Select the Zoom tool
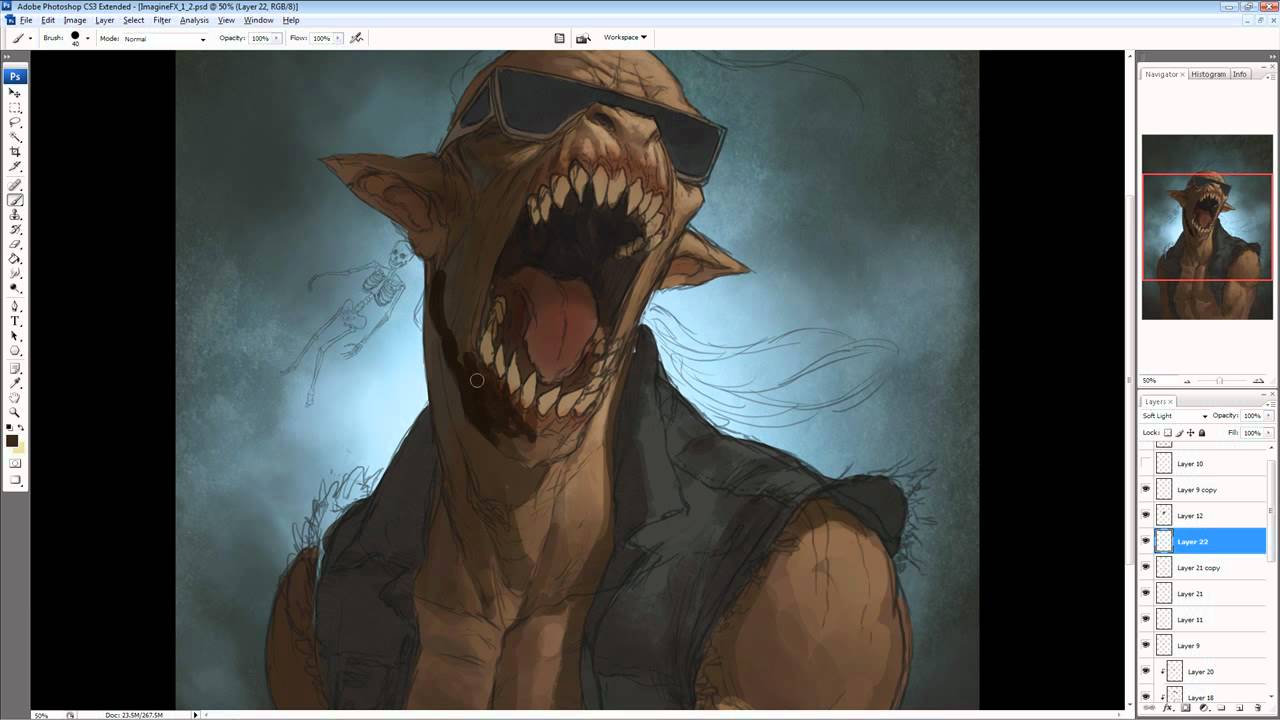Viewport: 1280px width, 720px height. (x=15, y=412)
